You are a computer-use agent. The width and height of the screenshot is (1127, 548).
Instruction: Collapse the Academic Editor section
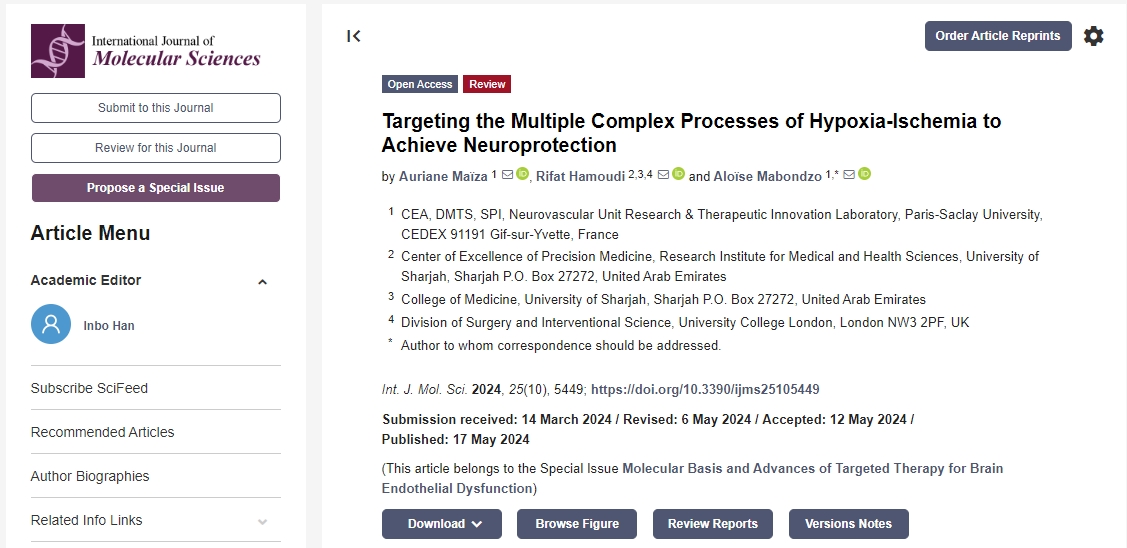[262, 281]
